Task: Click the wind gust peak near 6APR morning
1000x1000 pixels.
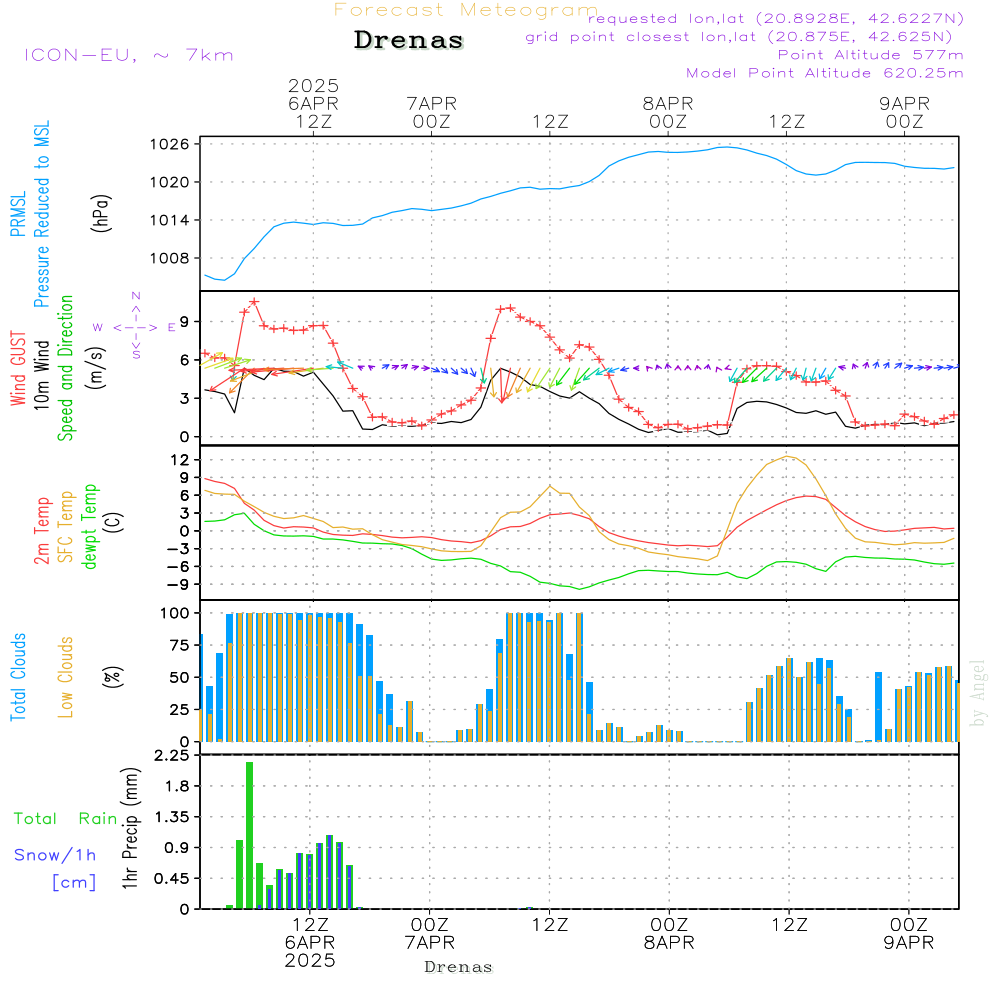Action: pyautogui.click(x=254, y=302)
